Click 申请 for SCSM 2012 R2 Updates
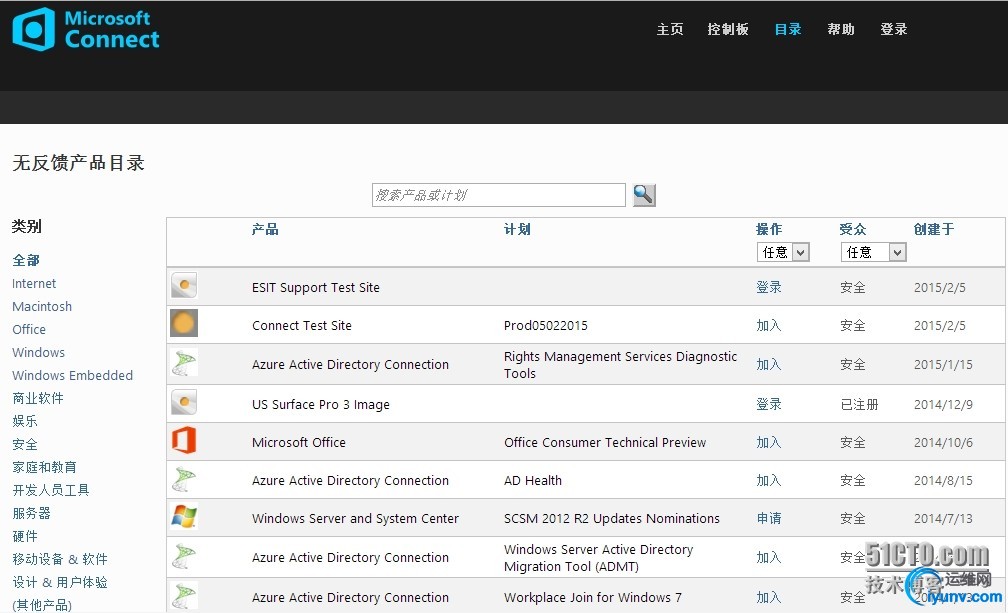The image size is (1008, 613). tap(769, 518)
